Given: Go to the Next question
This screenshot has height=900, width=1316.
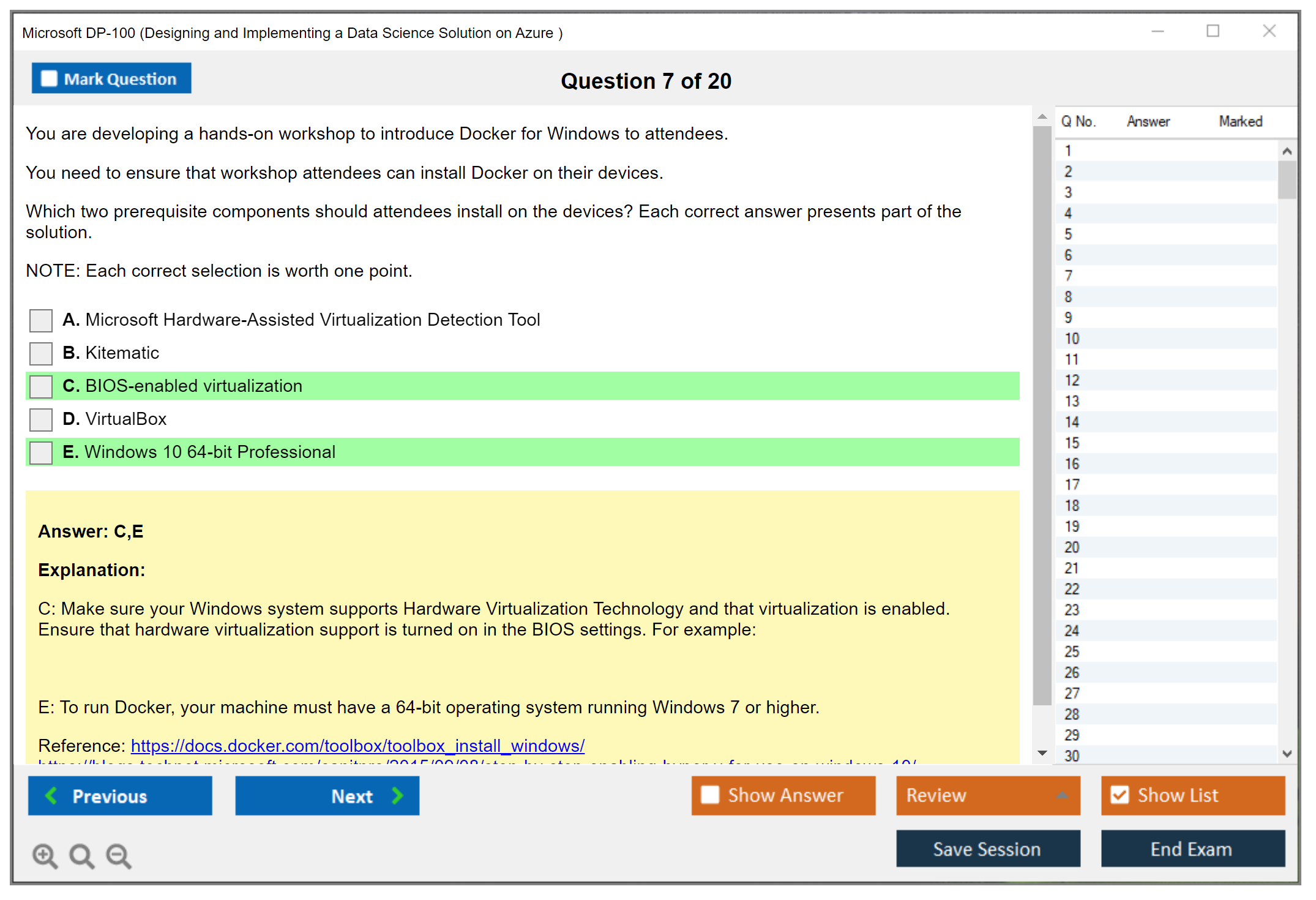Looking at the screenshot, I should pos(327,795).
